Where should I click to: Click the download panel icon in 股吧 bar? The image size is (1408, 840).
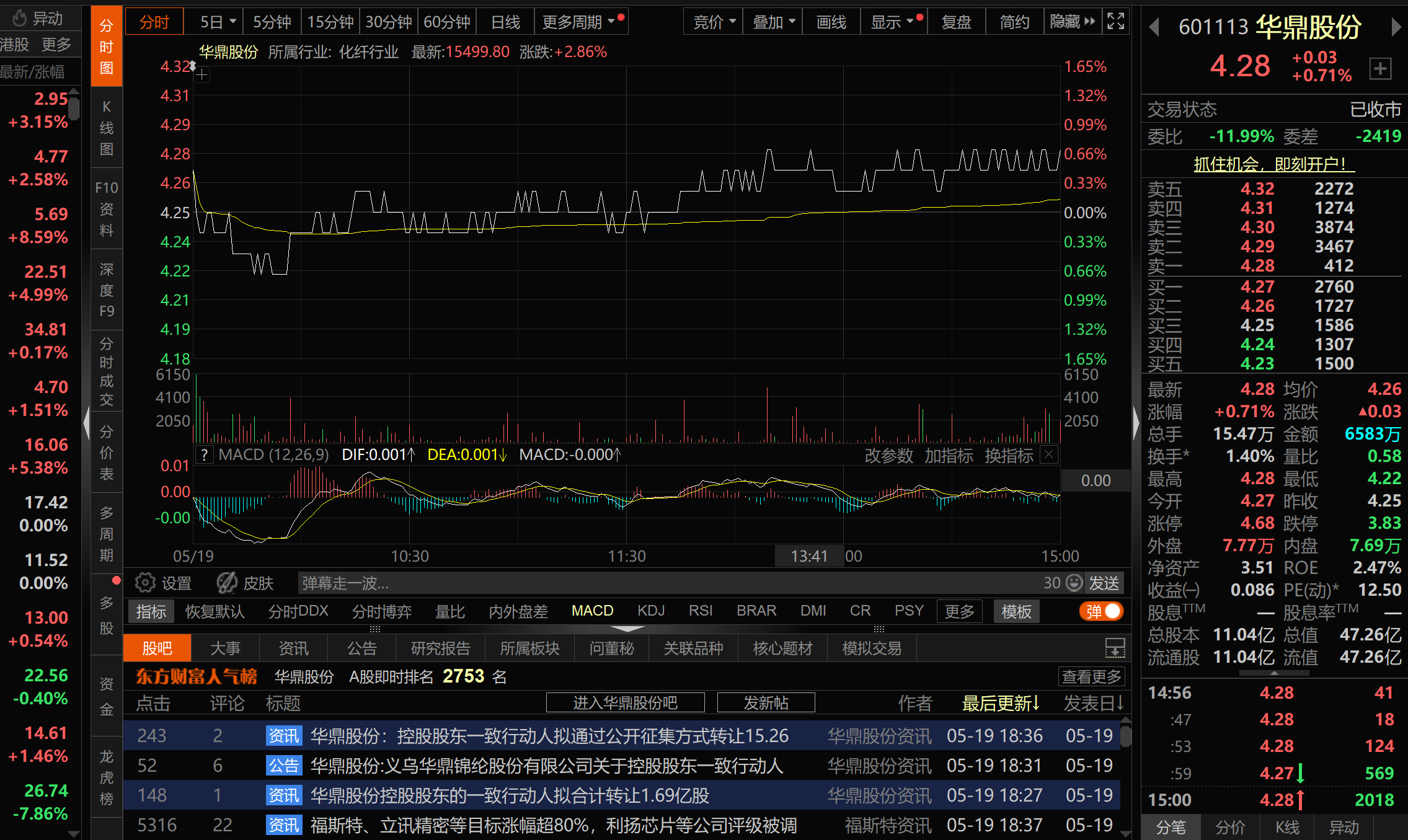pos(1115,648)
